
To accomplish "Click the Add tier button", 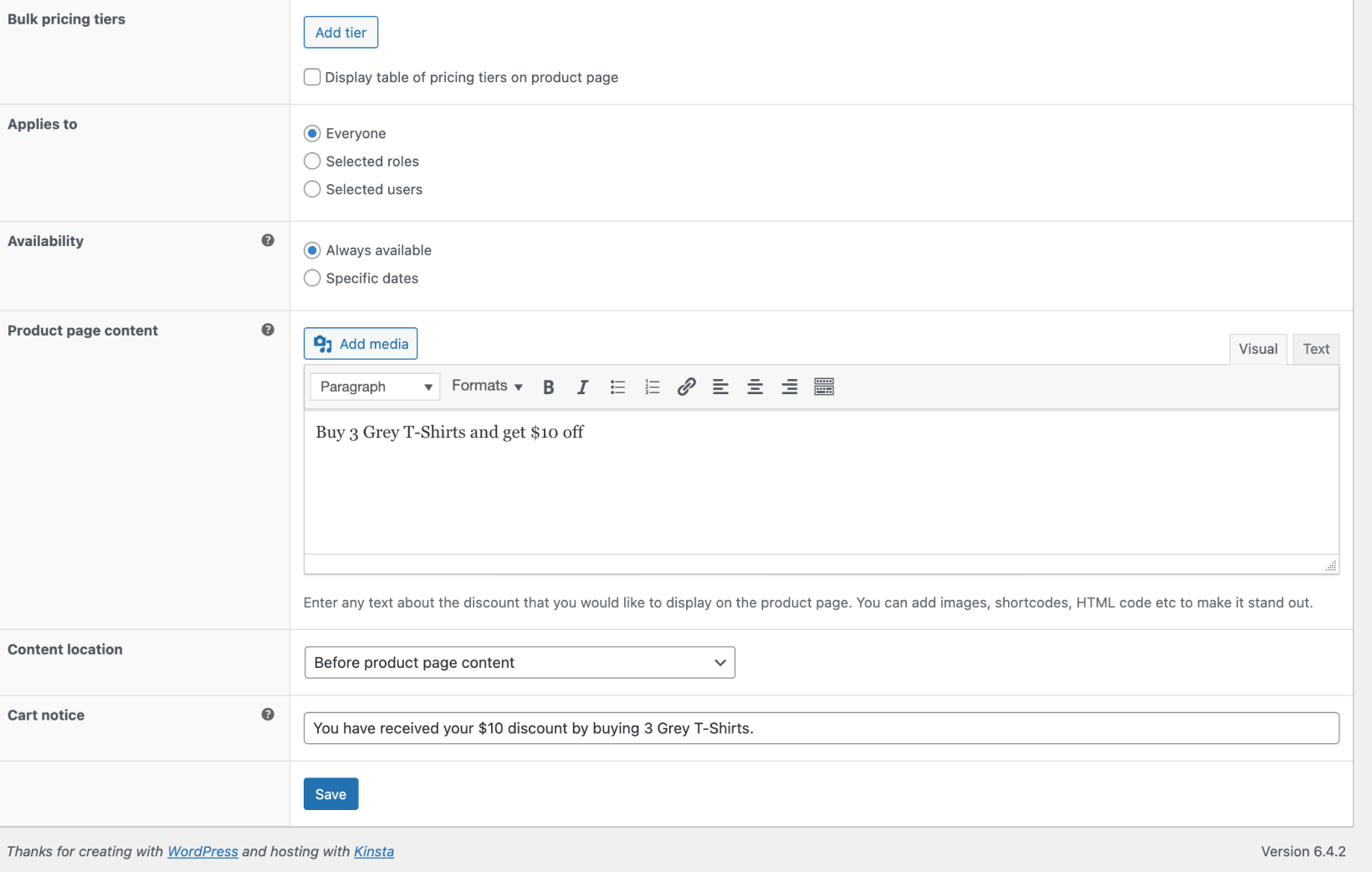I will (340, 32).
